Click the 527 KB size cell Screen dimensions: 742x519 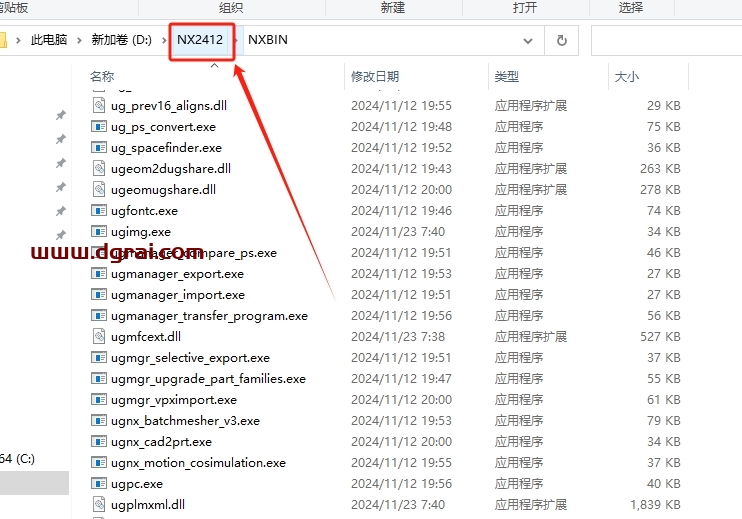660,336
